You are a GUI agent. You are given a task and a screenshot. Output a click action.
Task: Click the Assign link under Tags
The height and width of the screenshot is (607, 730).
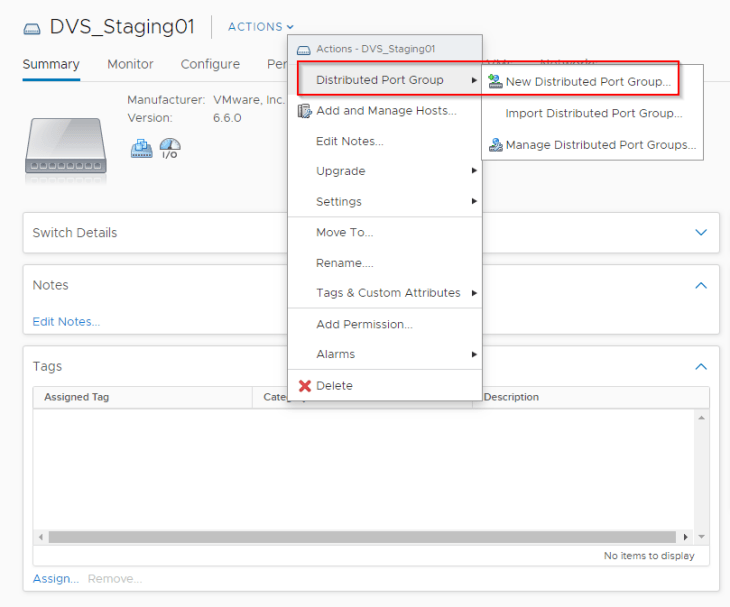click(x=55, y=579)
